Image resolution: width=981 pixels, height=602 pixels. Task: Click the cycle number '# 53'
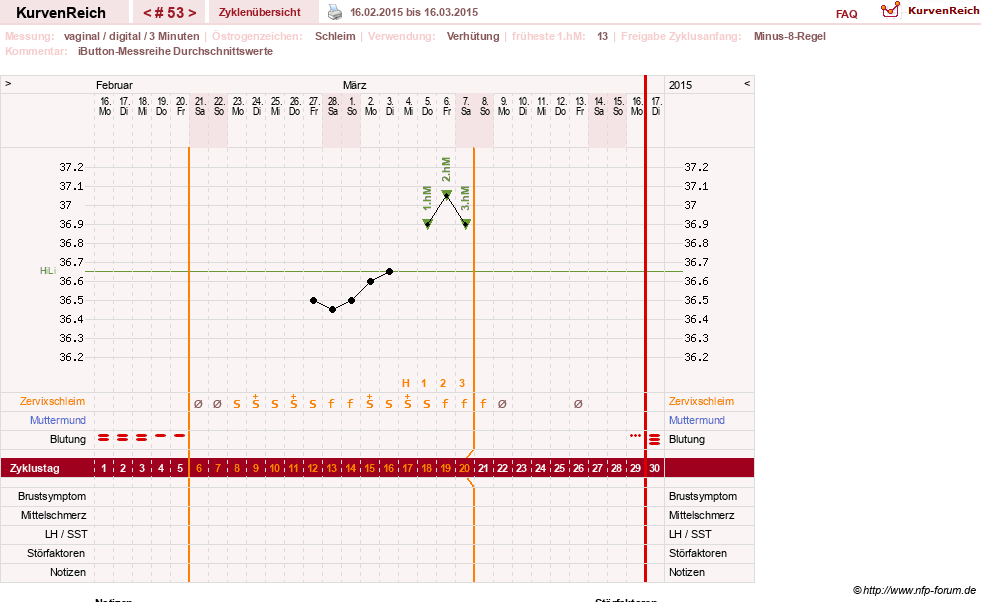coord(170,13)
